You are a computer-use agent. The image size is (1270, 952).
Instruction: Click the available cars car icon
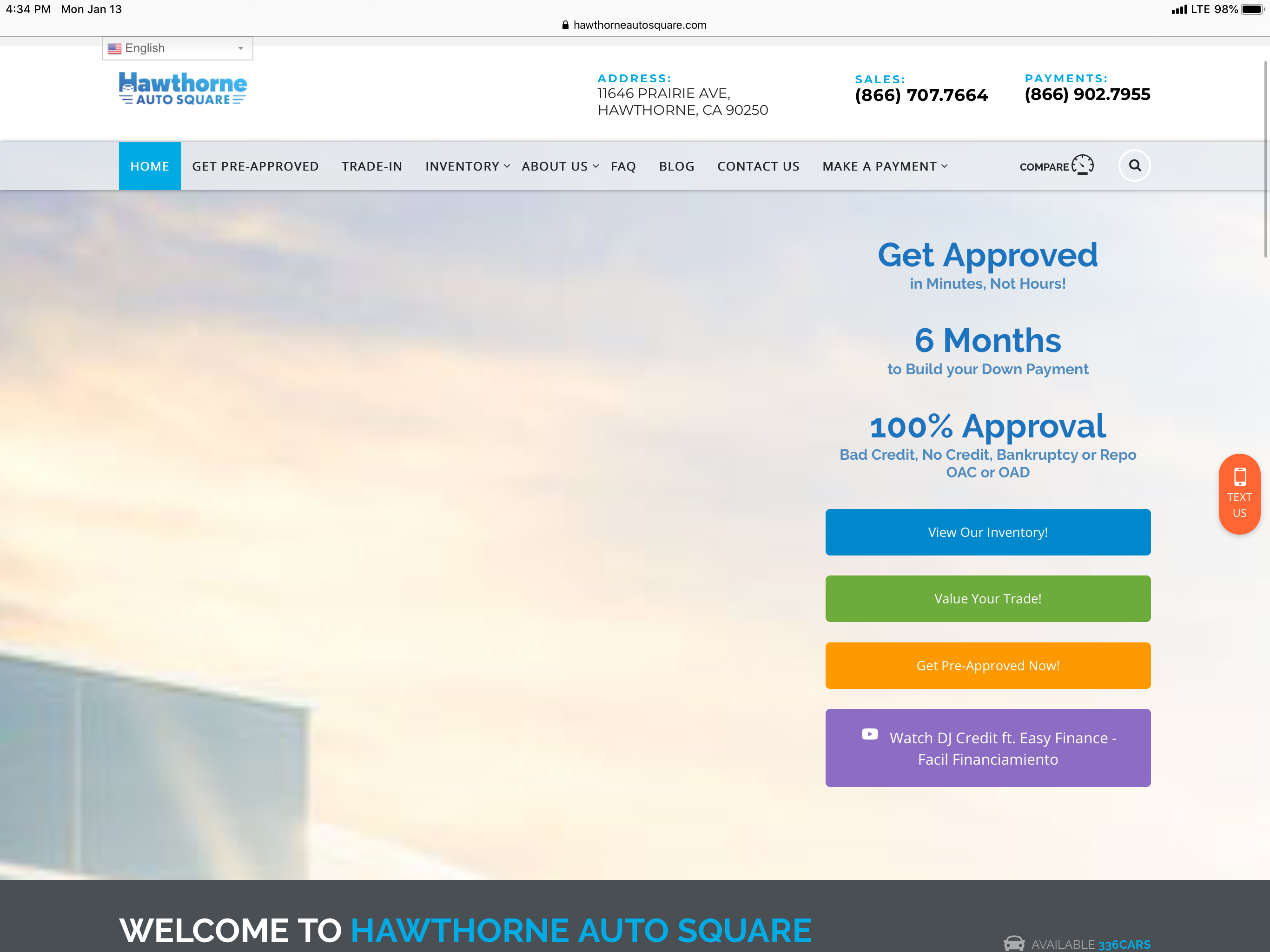tap(1014, 943)
